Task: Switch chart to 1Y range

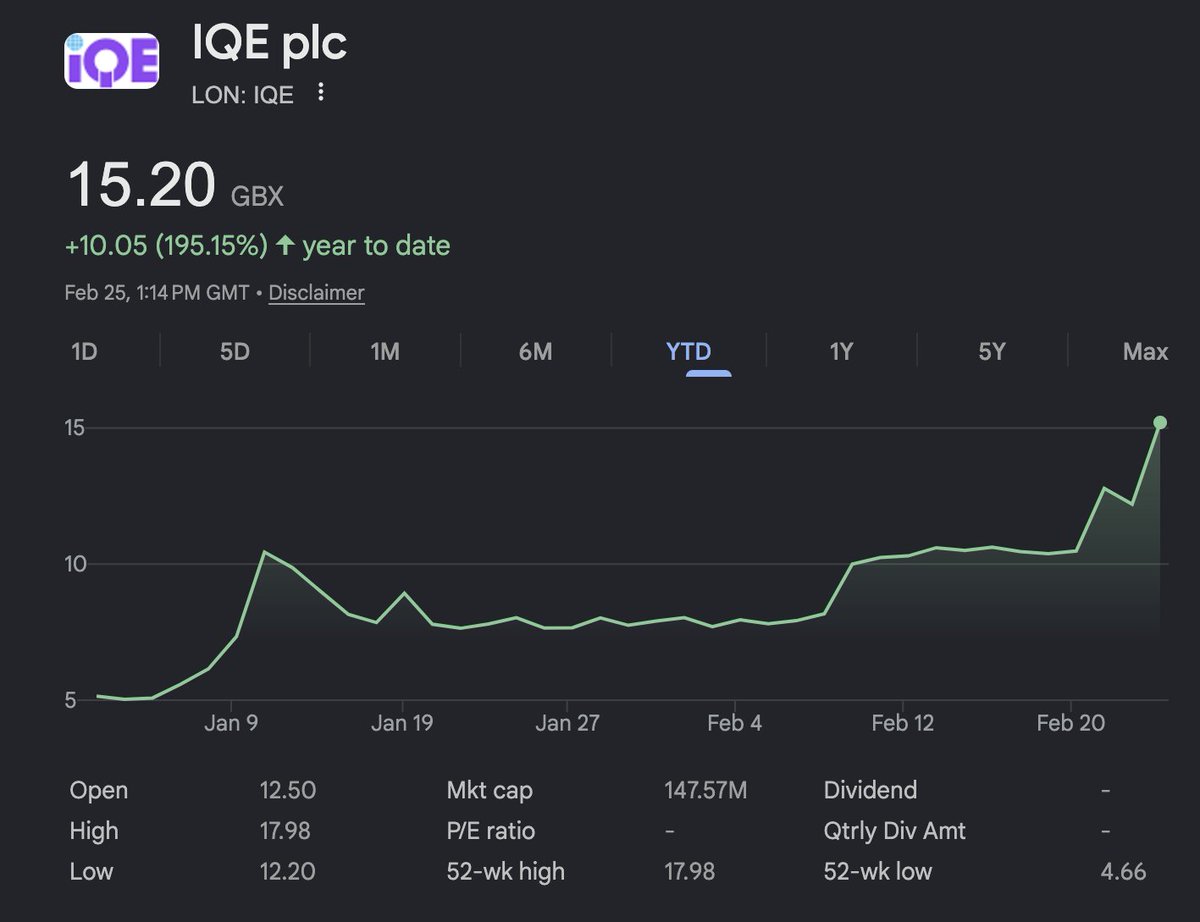Action: [x=841, y=352]
